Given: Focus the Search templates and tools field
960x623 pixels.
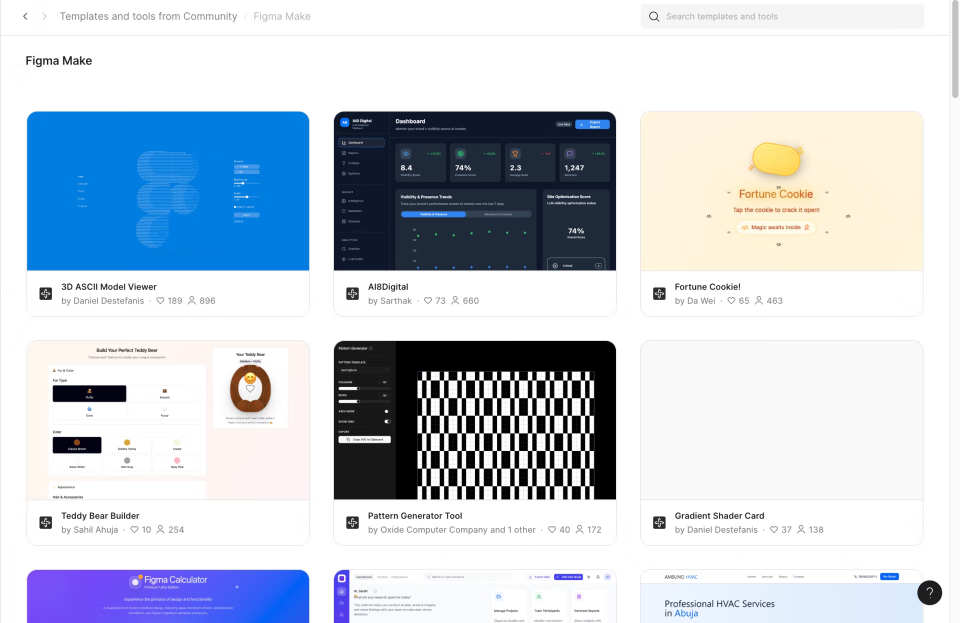Looking at the screenshot, I should coord(782,17).
